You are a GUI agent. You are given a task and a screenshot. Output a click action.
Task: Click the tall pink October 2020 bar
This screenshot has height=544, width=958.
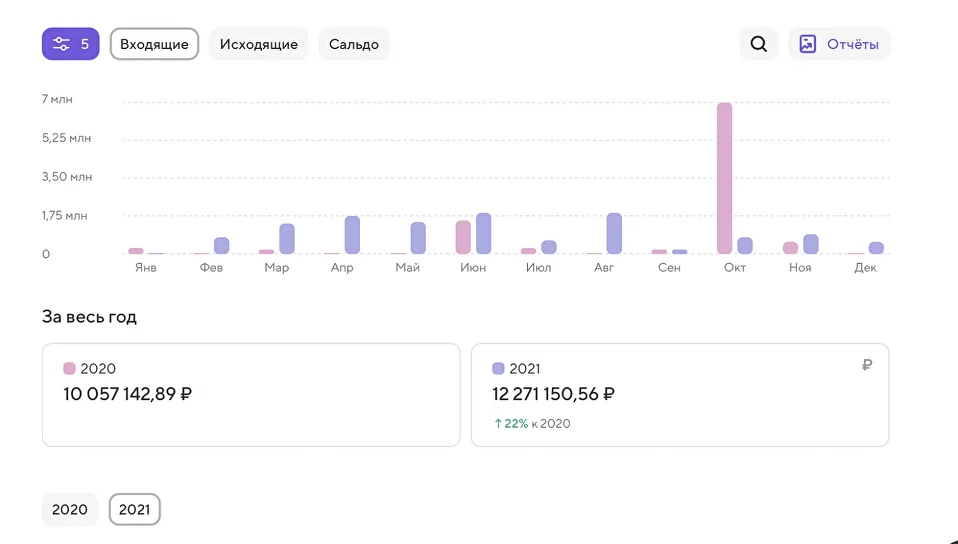724,178
